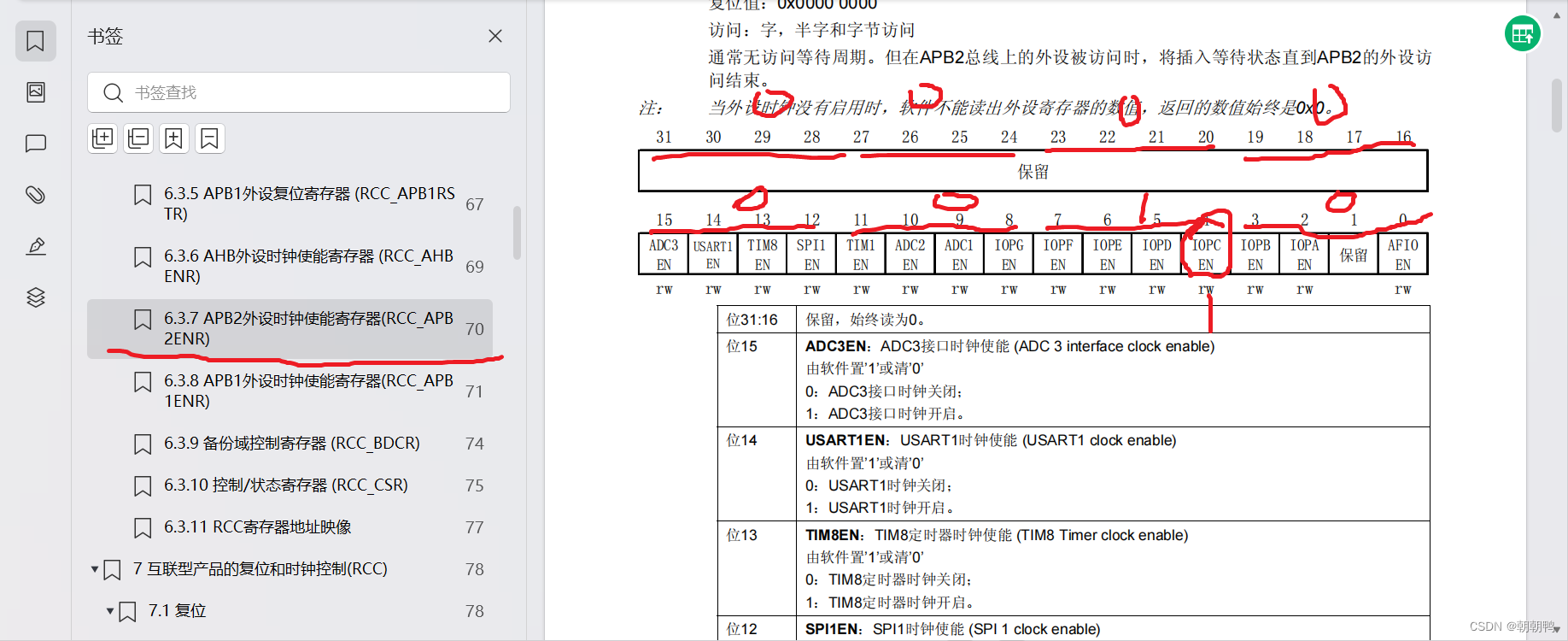Open bookmark 6.3.7 APB2外设时钟使能寄存器

(x=290, y=328)
